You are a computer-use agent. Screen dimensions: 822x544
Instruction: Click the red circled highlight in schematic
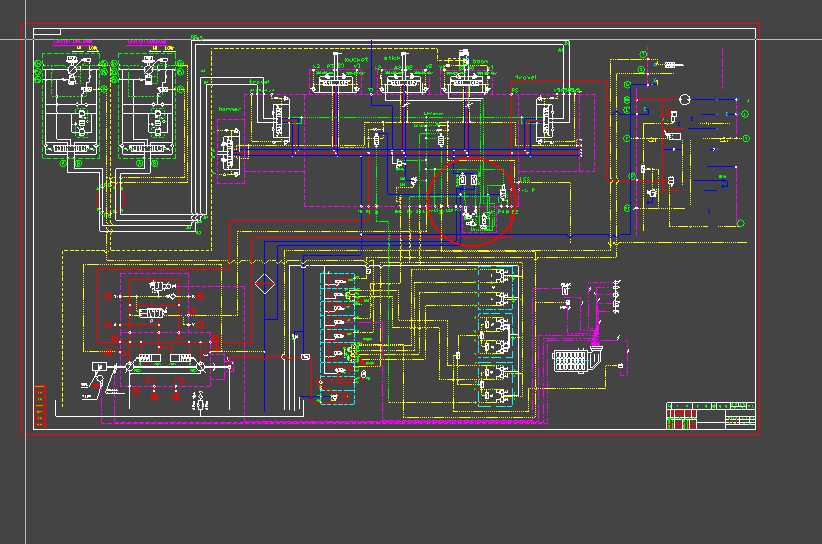pos(472,201)
